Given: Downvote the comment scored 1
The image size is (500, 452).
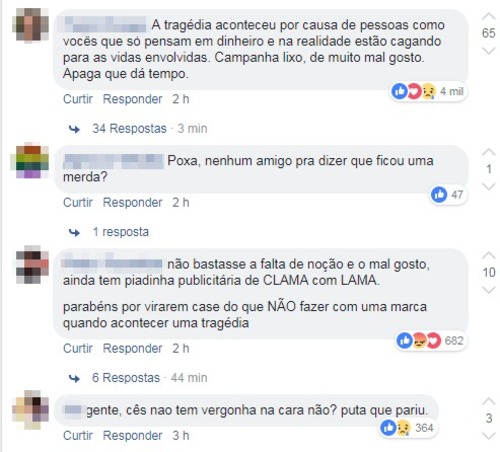Looking at the screenshot, I should coord(489,186).
